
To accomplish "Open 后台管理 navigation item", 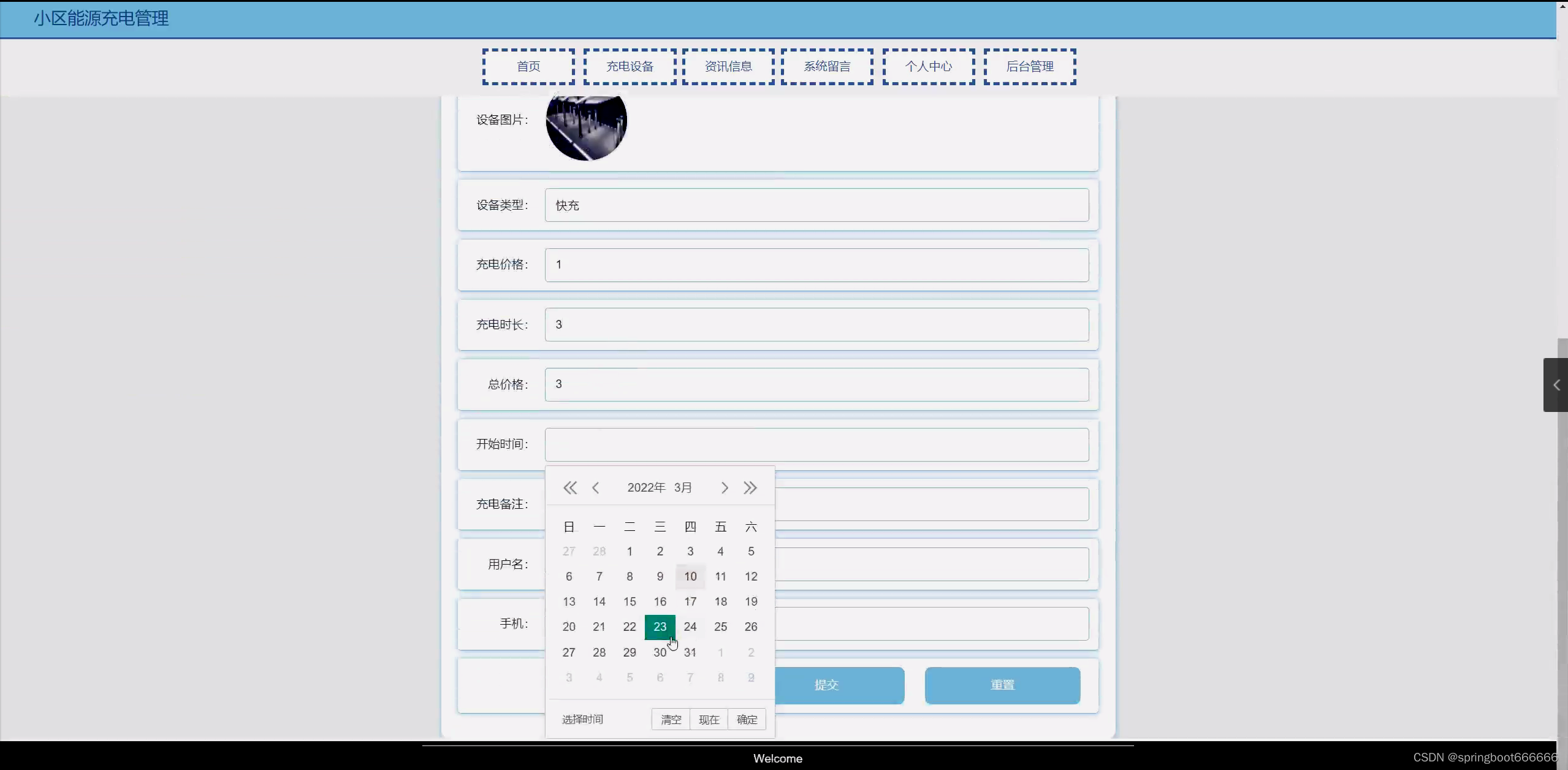I will point(1029,67).
